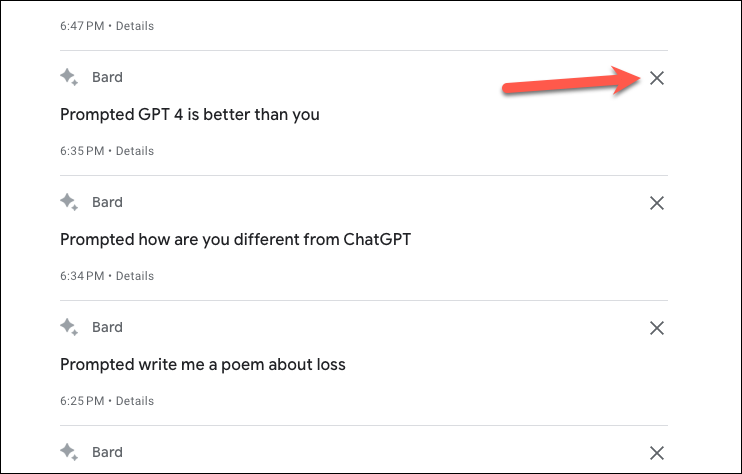Open Details for the 6:35 PM activity
Viewport: 742px width, 474px height.
coord(135,151)
